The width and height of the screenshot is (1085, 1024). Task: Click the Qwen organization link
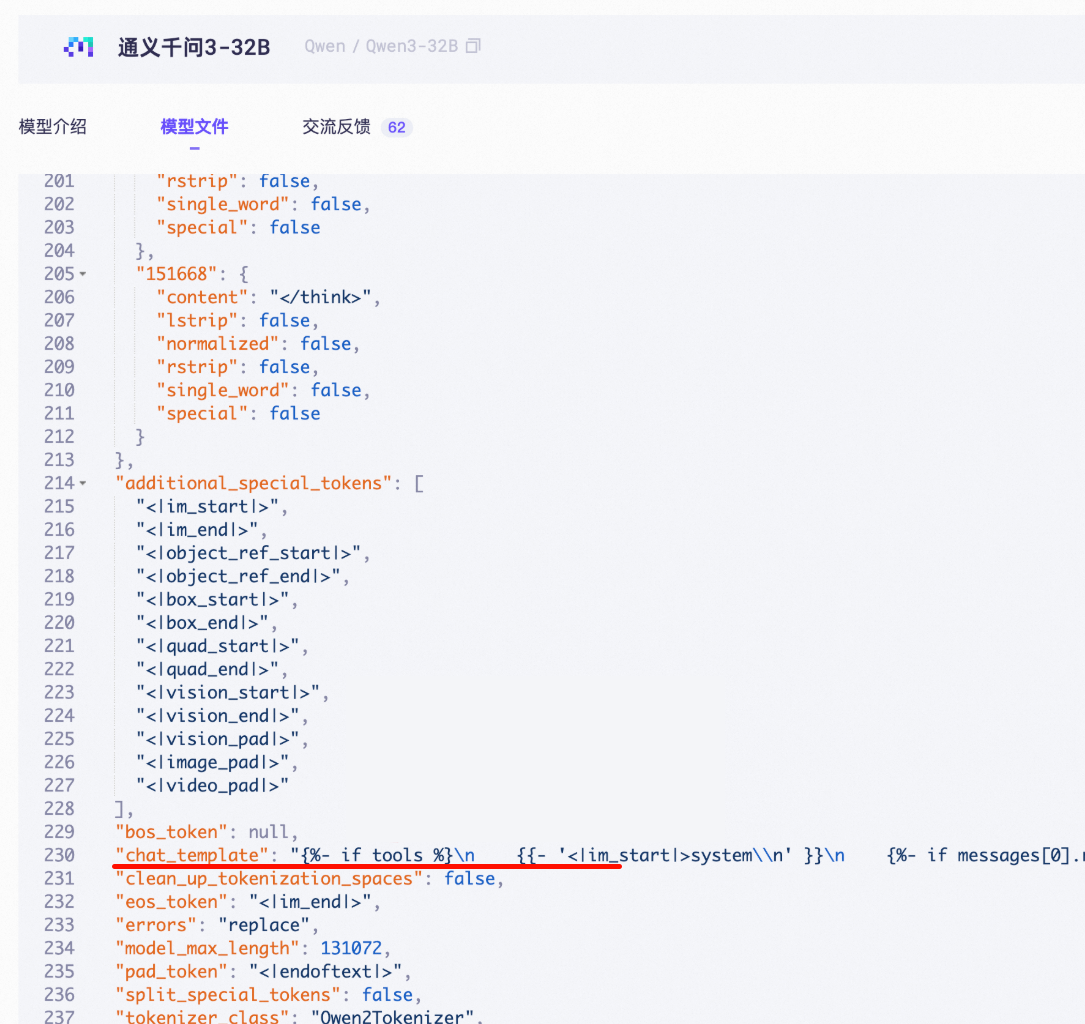(325, 46)
